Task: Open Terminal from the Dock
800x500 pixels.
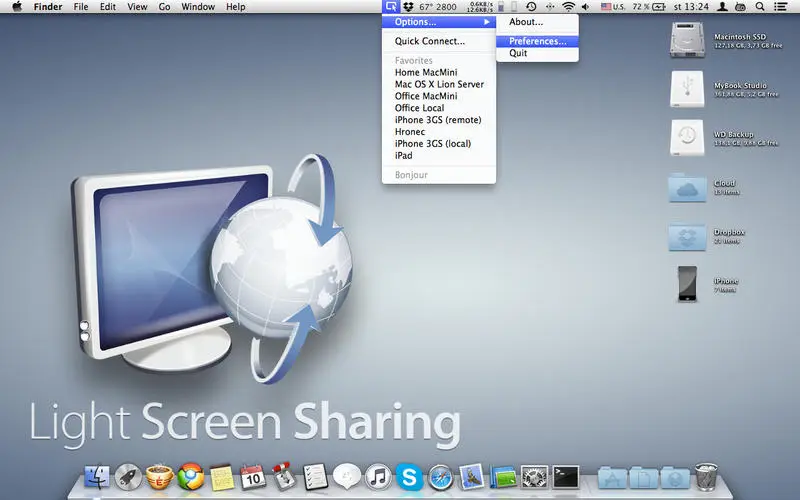Action: 566,477
